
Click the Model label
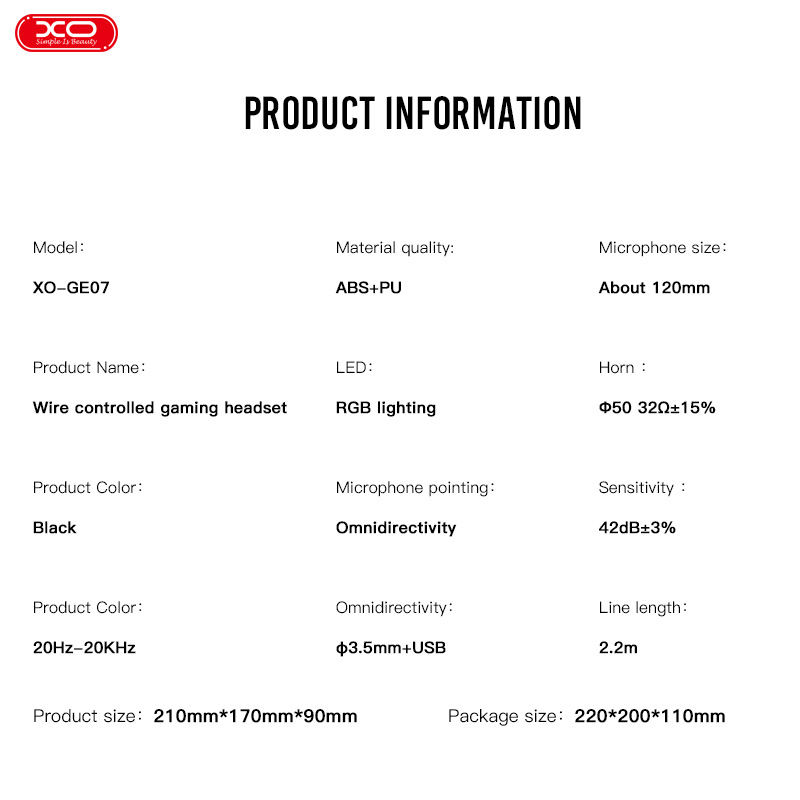58,248
